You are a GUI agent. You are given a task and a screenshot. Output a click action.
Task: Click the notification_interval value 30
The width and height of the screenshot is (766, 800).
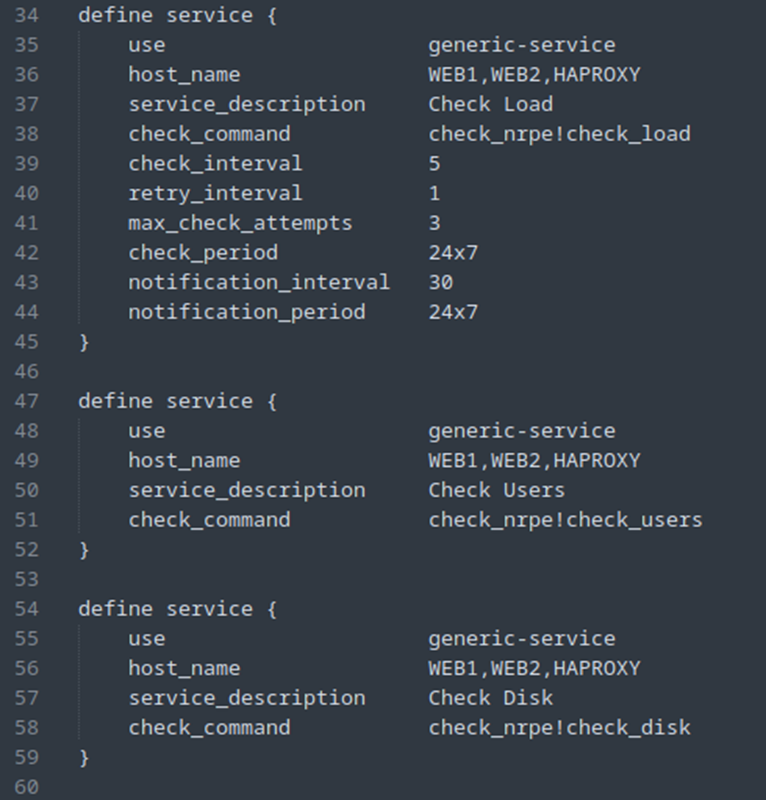(x=441, y=283)
